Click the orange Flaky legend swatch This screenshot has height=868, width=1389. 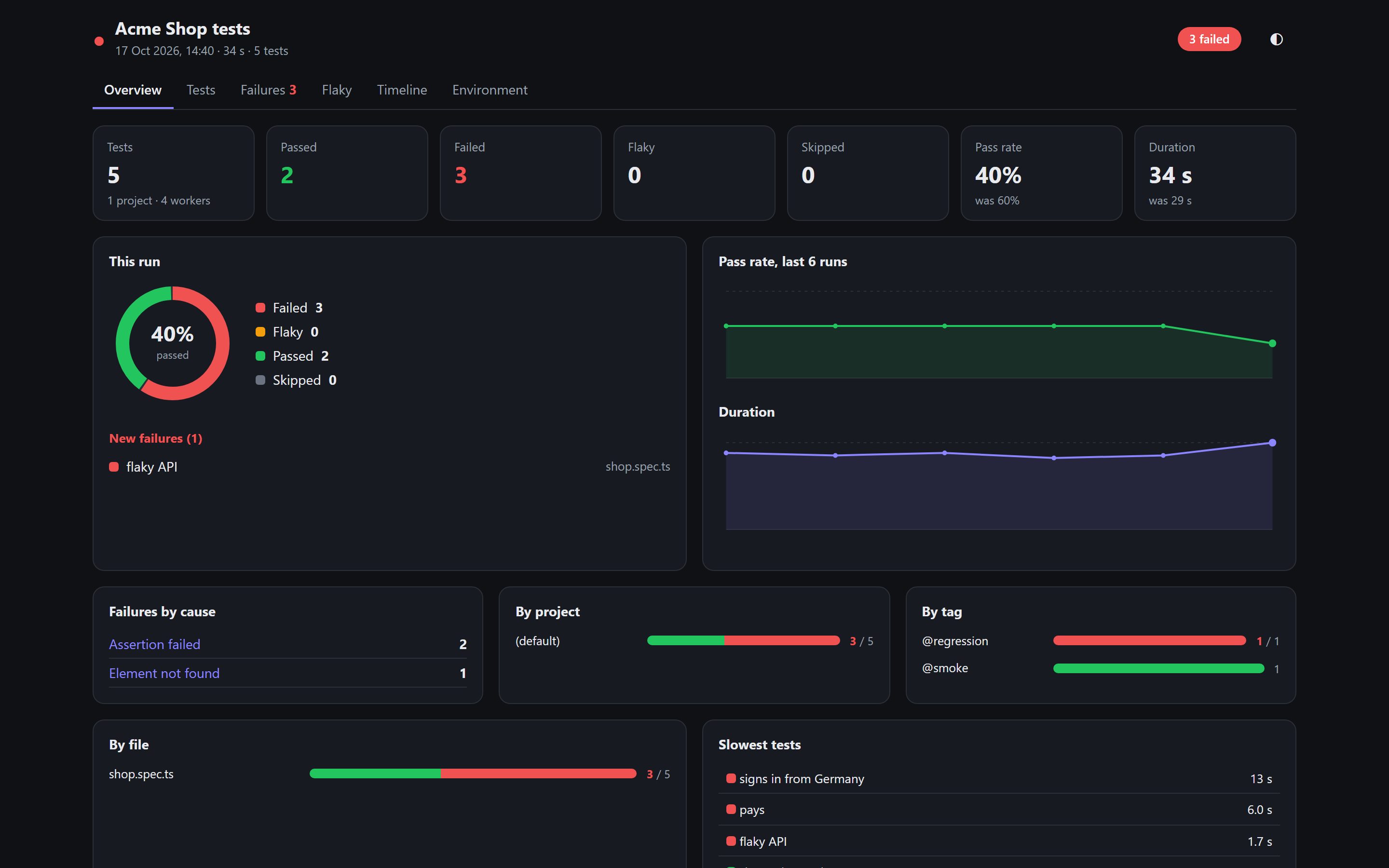point(260,332)
